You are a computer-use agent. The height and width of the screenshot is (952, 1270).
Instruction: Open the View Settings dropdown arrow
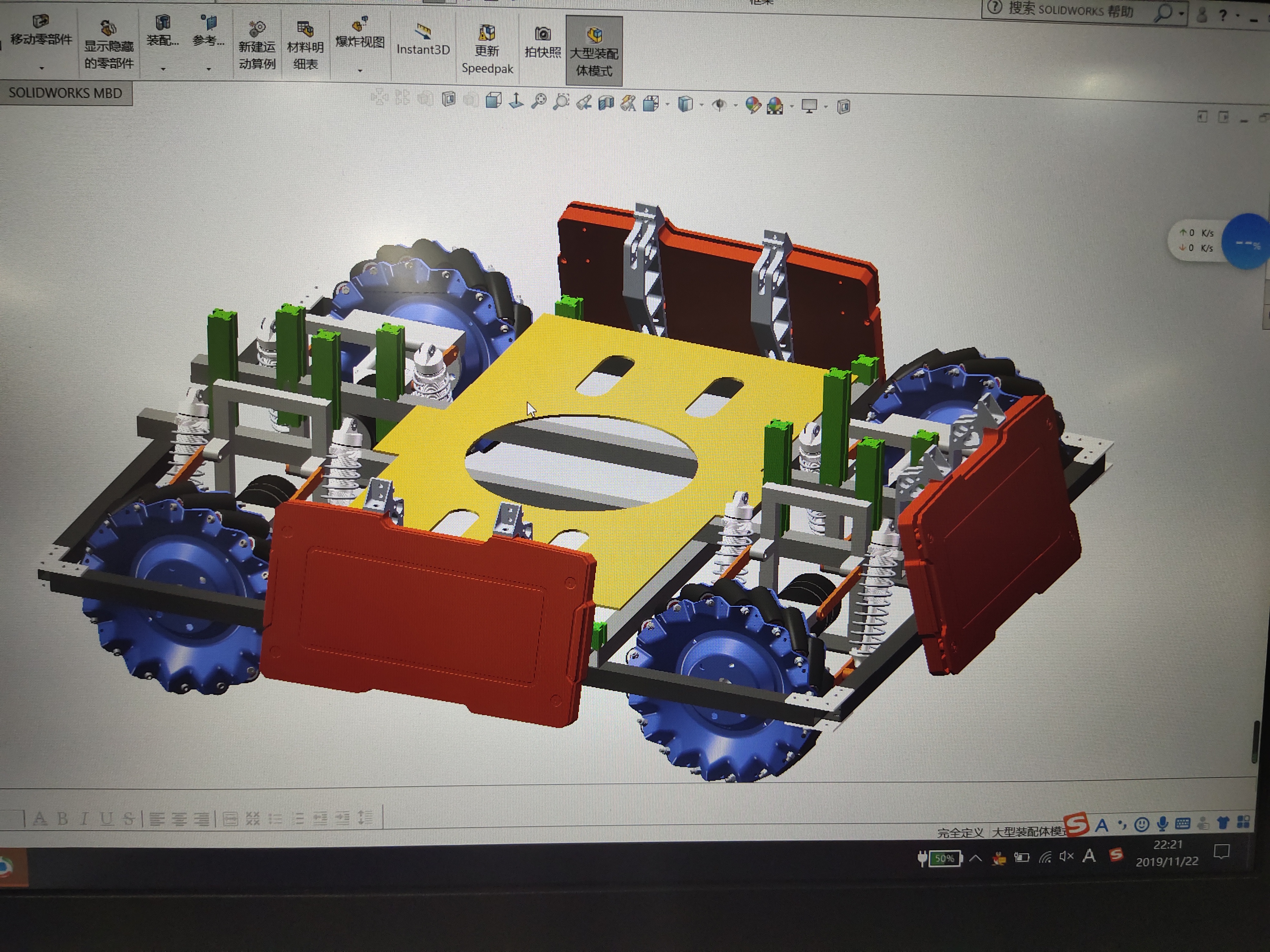click(826, 107)
